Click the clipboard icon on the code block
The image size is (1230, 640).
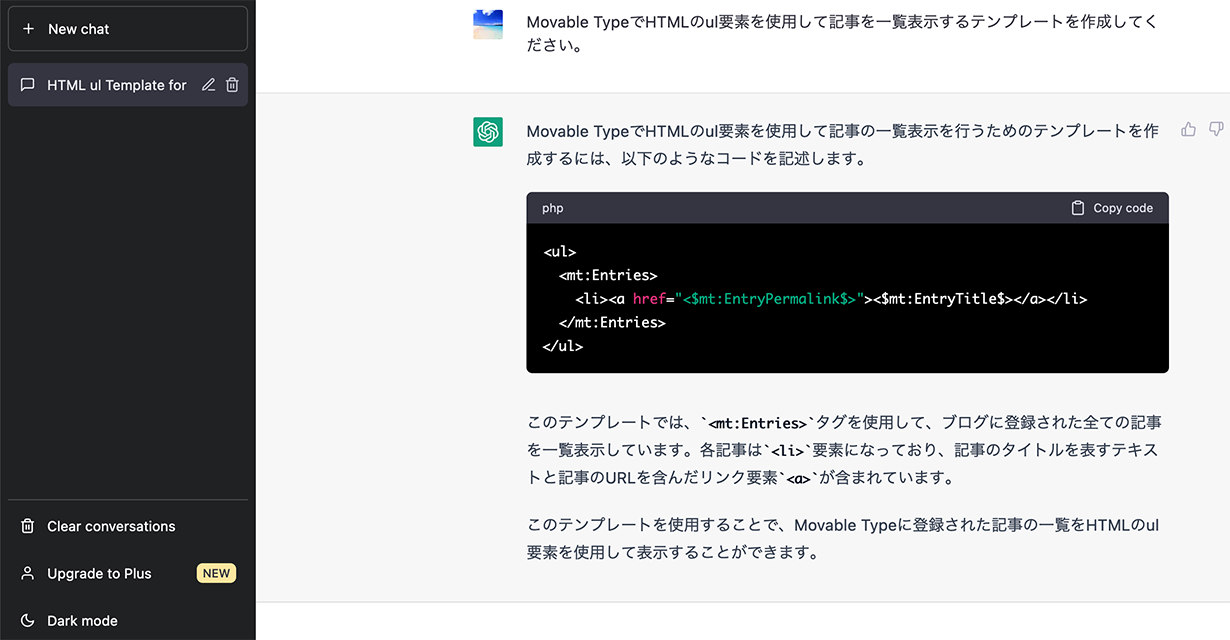[1077, 207]
